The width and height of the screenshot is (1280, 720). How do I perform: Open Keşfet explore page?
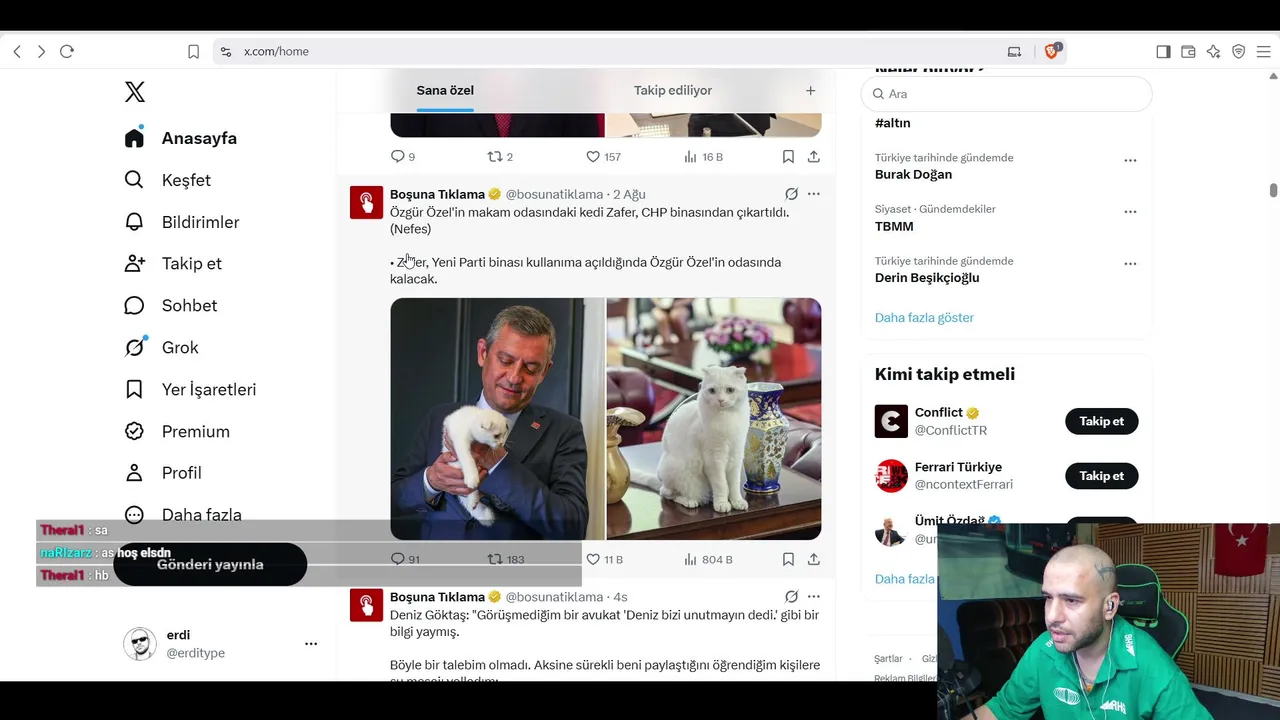click(167, 180)
